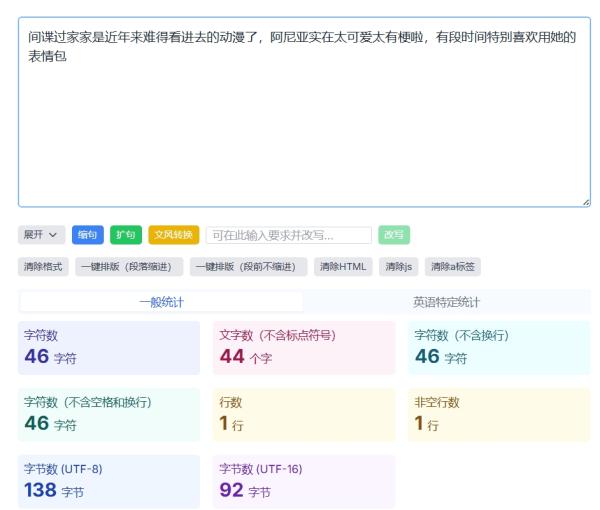Viewport: 600px width, 510px height.
Task: Switch to the 英语特定统计 tab
Action: [446, 302]
